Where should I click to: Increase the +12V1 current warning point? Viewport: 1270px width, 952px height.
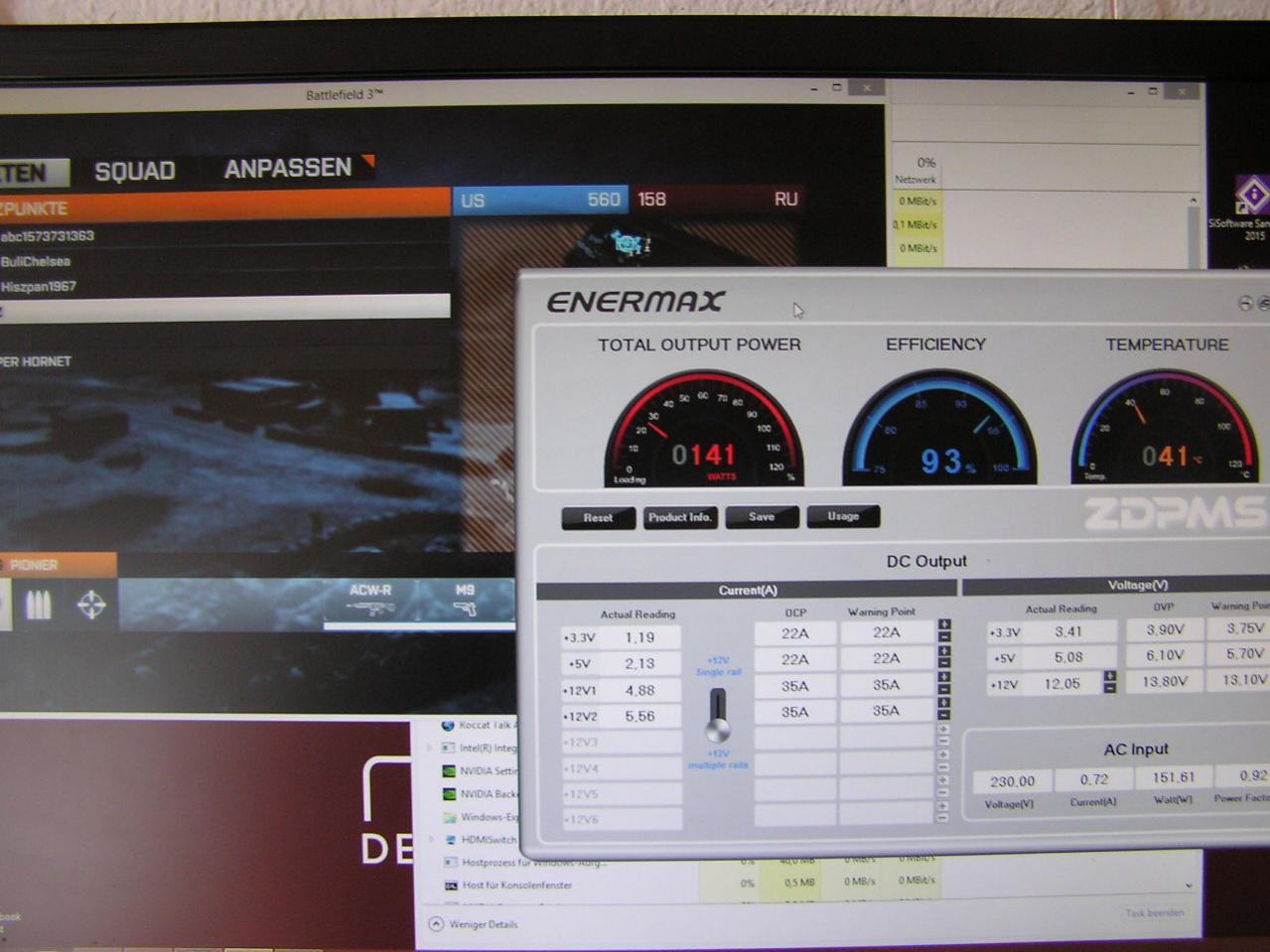tap(943, 677)
